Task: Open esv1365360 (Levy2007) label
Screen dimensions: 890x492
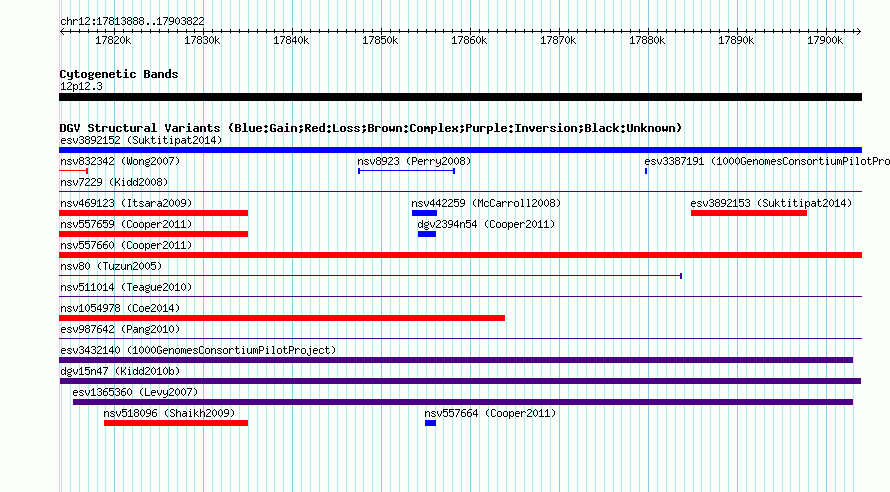Action: (x=135, y=392)
